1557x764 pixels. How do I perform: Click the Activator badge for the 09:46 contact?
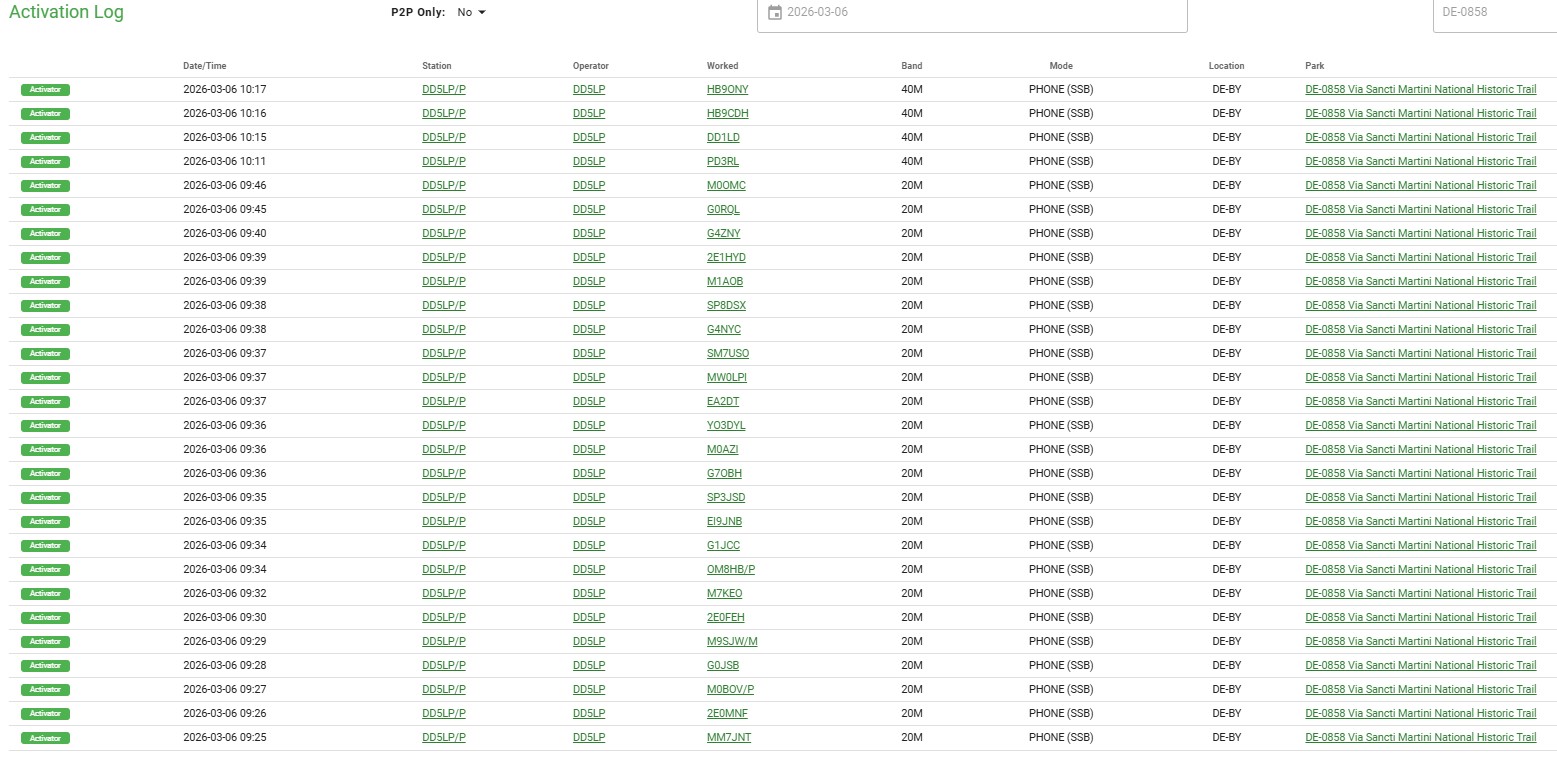click(x=45, y=186)
